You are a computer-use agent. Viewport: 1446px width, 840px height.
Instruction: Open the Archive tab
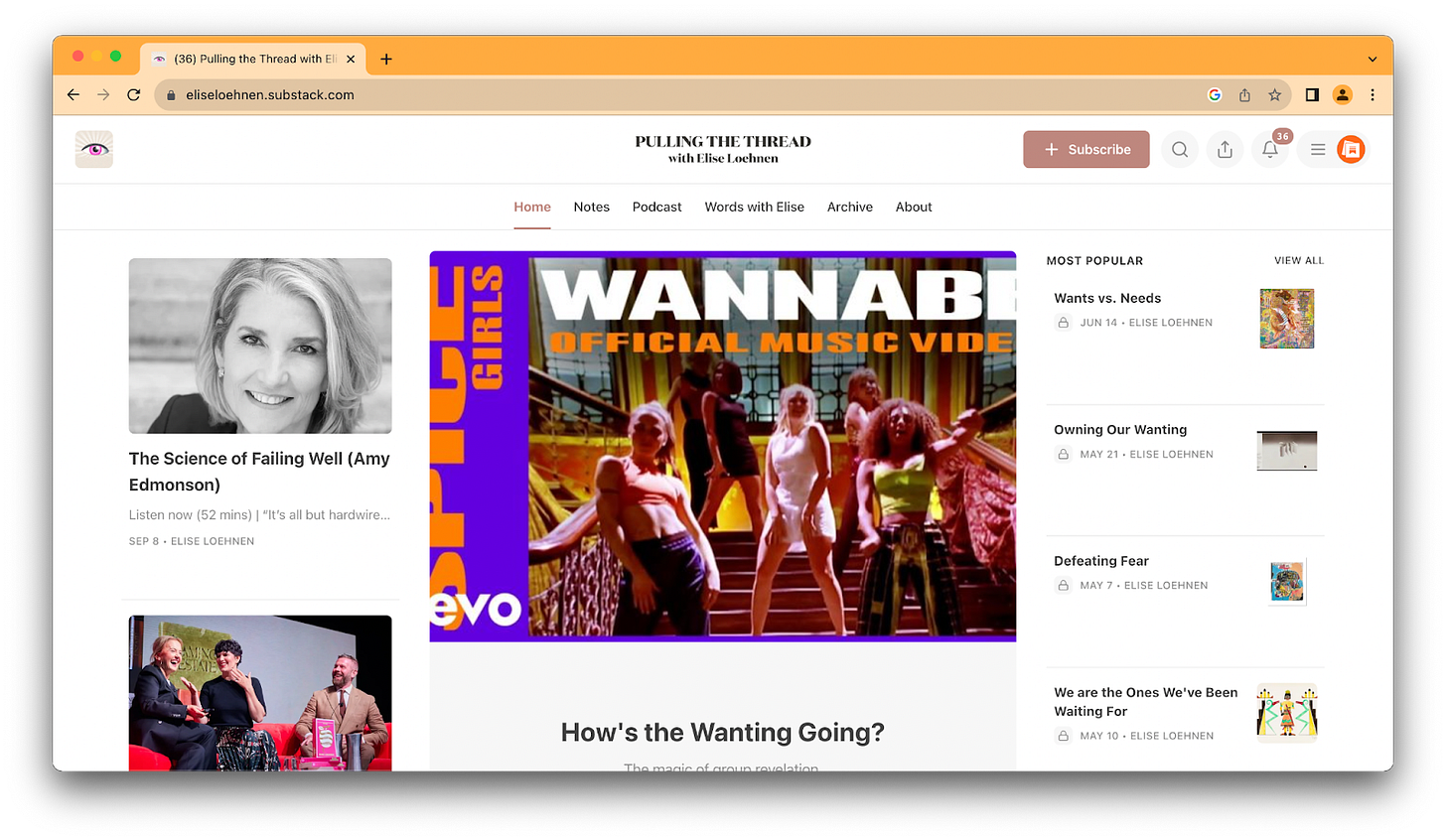850,207
